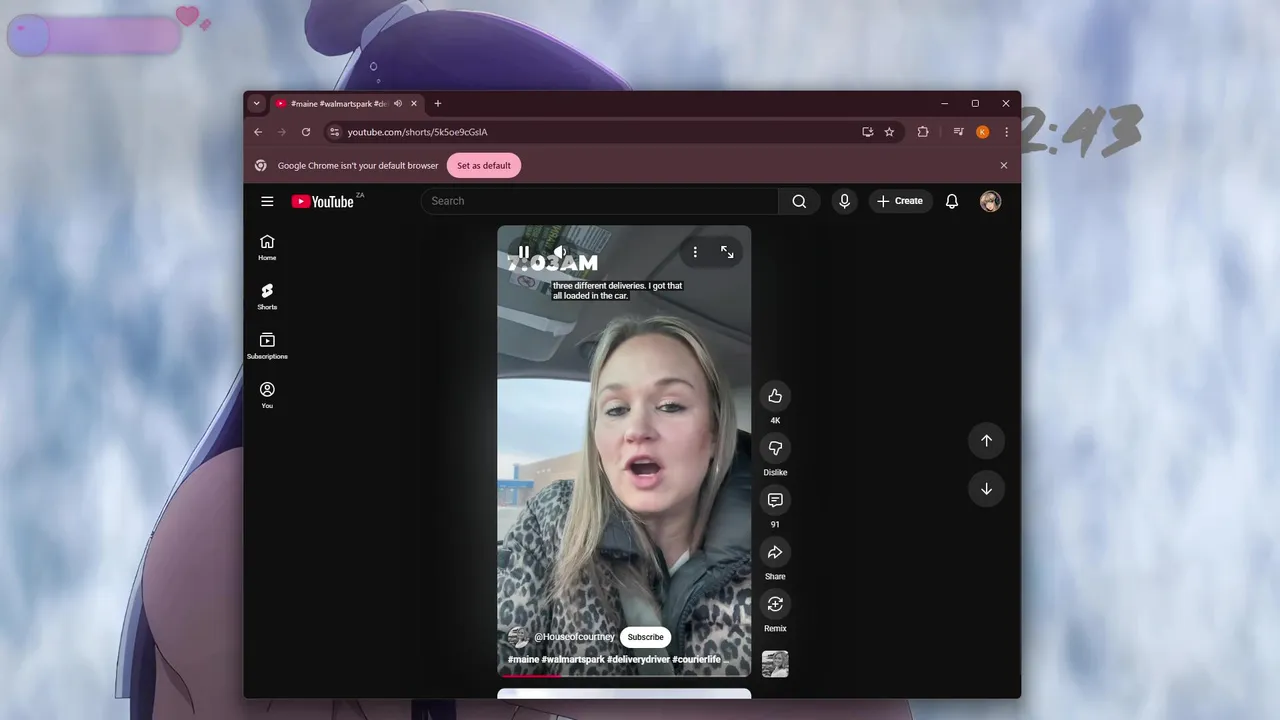This screenshot has height=720, width=1280.
Task: Mute the tab via its audio indicator
Action: (x=398, y=104)
